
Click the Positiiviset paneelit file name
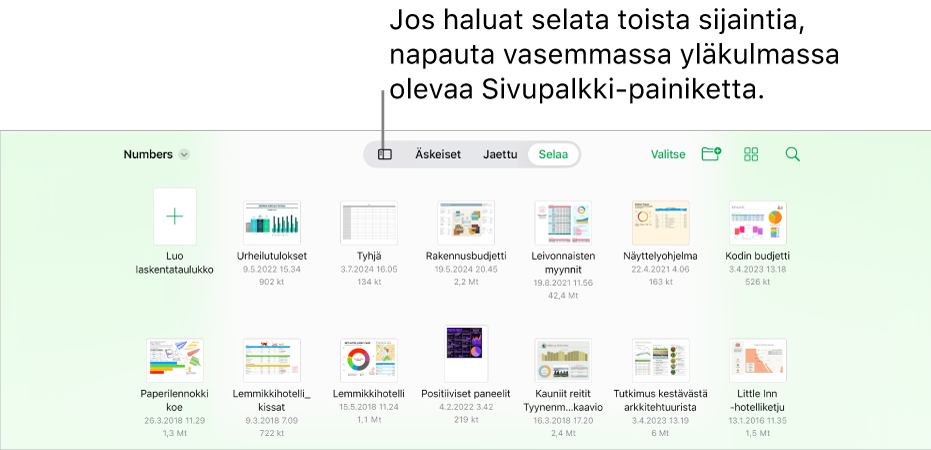pyautogui.click(x=466, y=394)
